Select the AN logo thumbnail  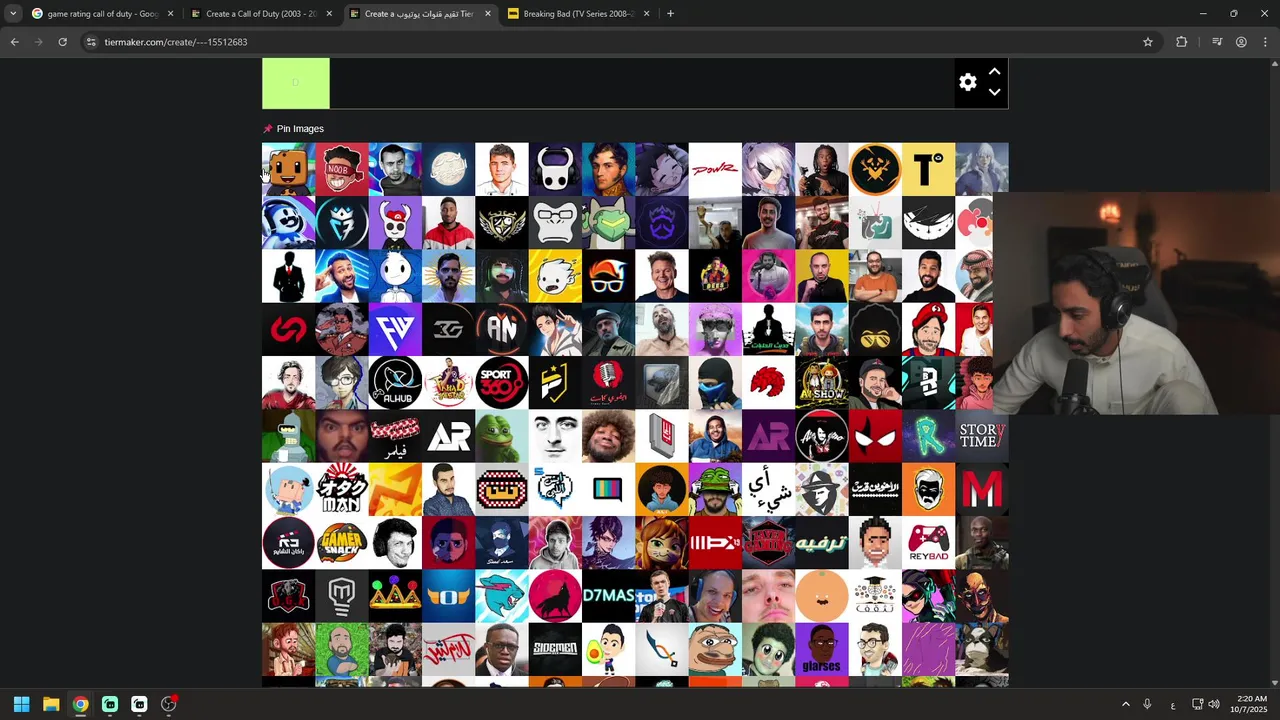(502, 329)
